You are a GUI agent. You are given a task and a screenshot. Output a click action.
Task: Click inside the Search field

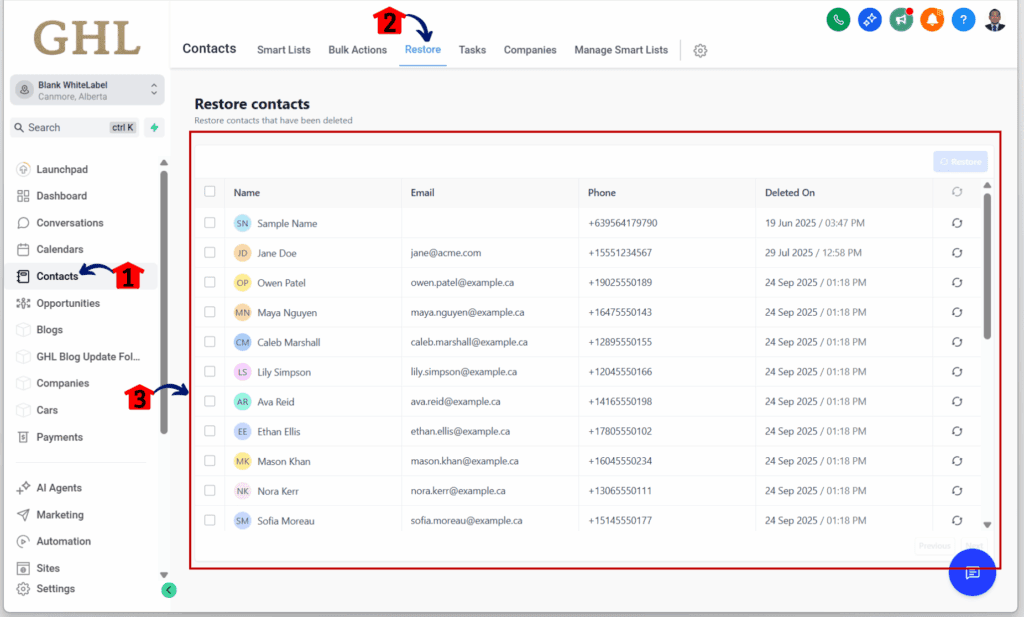coord(70,127)
